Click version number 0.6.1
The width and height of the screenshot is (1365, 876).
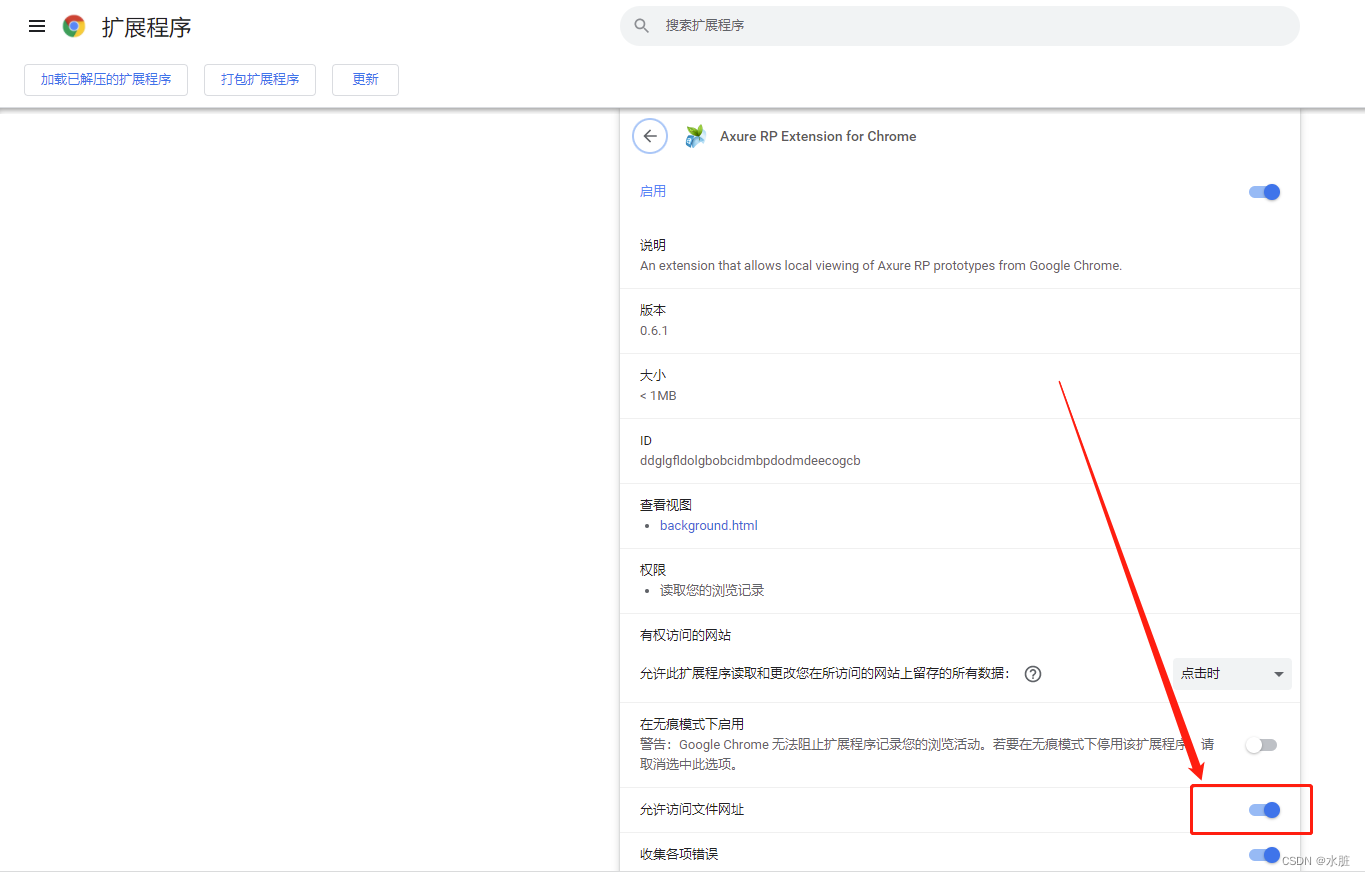coord(654,330)
